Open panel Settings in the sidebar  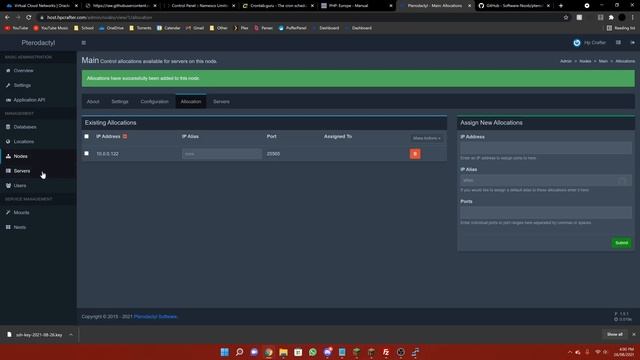[x=22, y=85]
